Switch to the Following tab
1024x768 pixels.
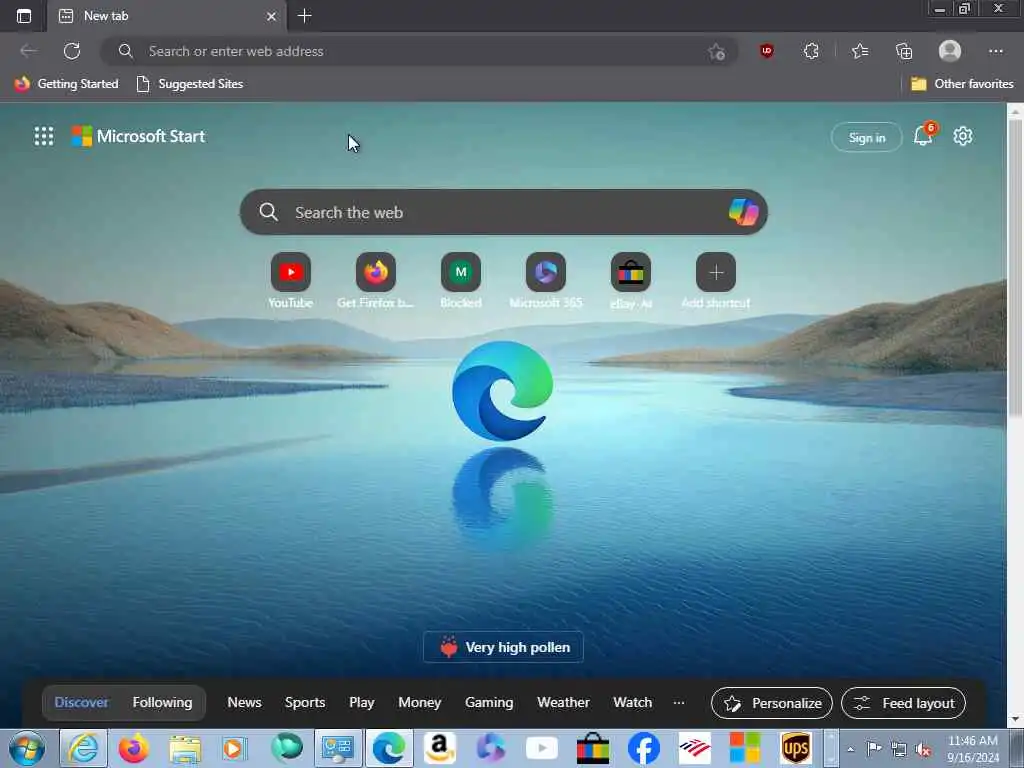pyautogui.click(x=163, y=702)
